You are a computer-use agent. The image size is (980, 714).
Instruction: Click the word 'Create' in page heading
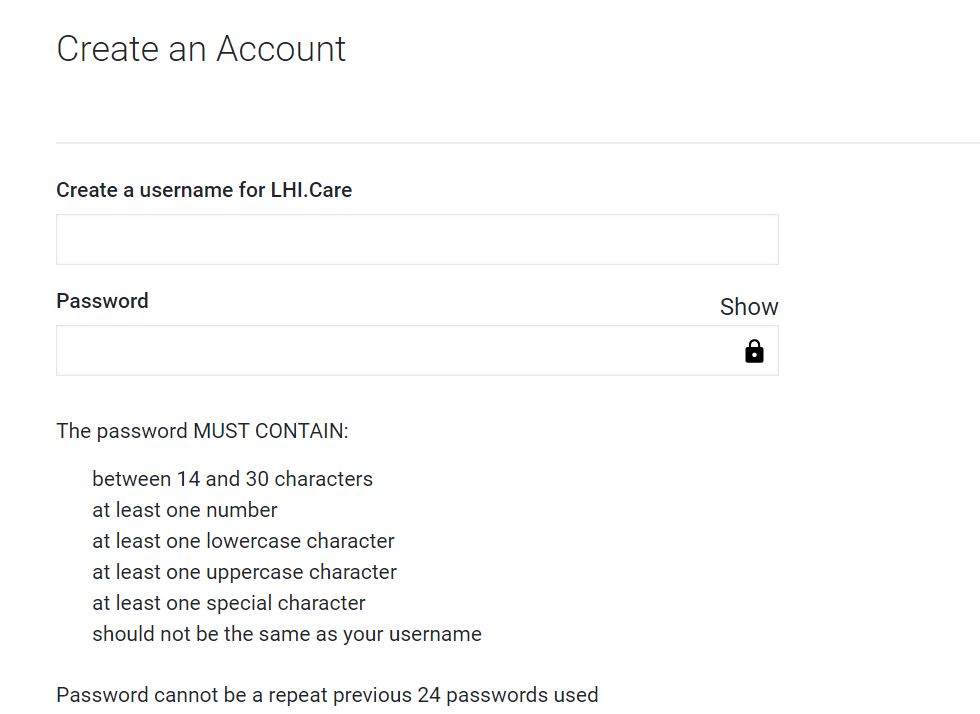tap(108, 49)
